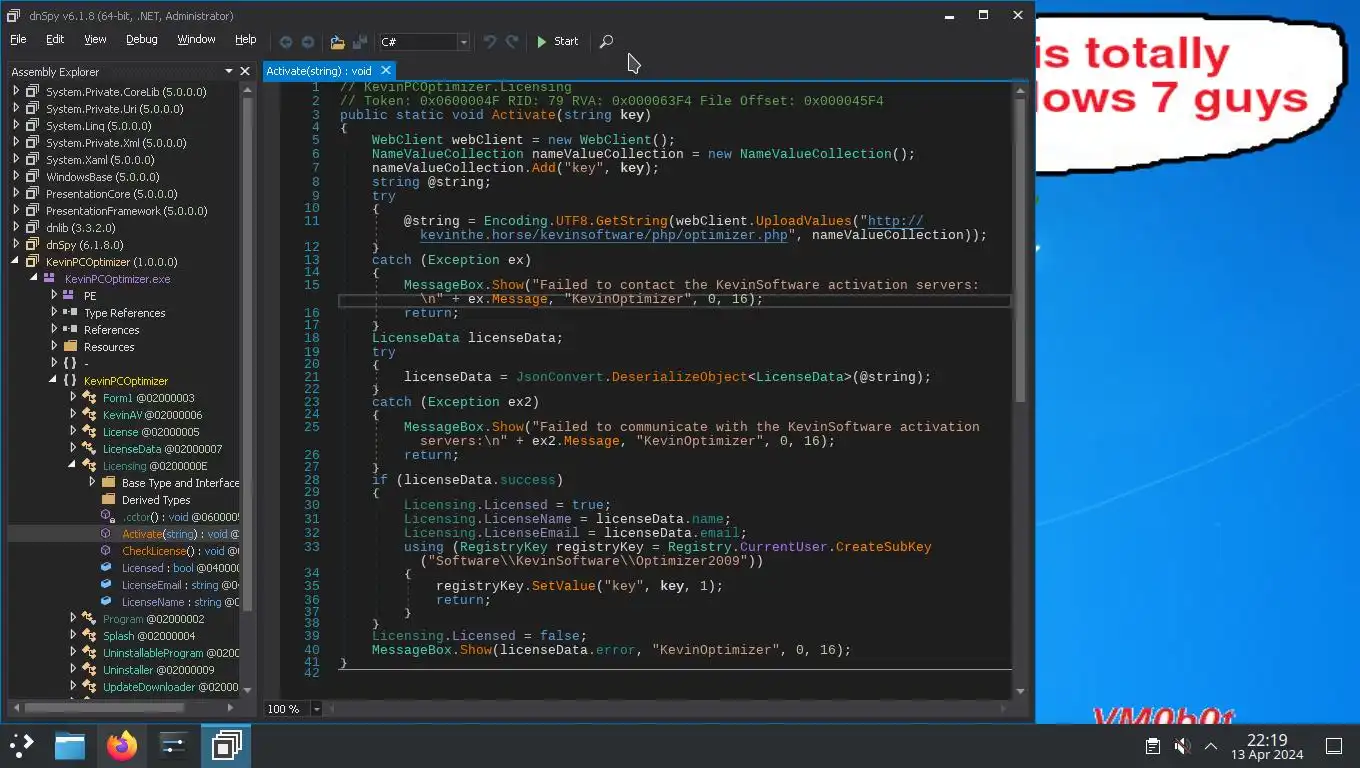
Task: Open the Help menu
Action: point(245,40)
